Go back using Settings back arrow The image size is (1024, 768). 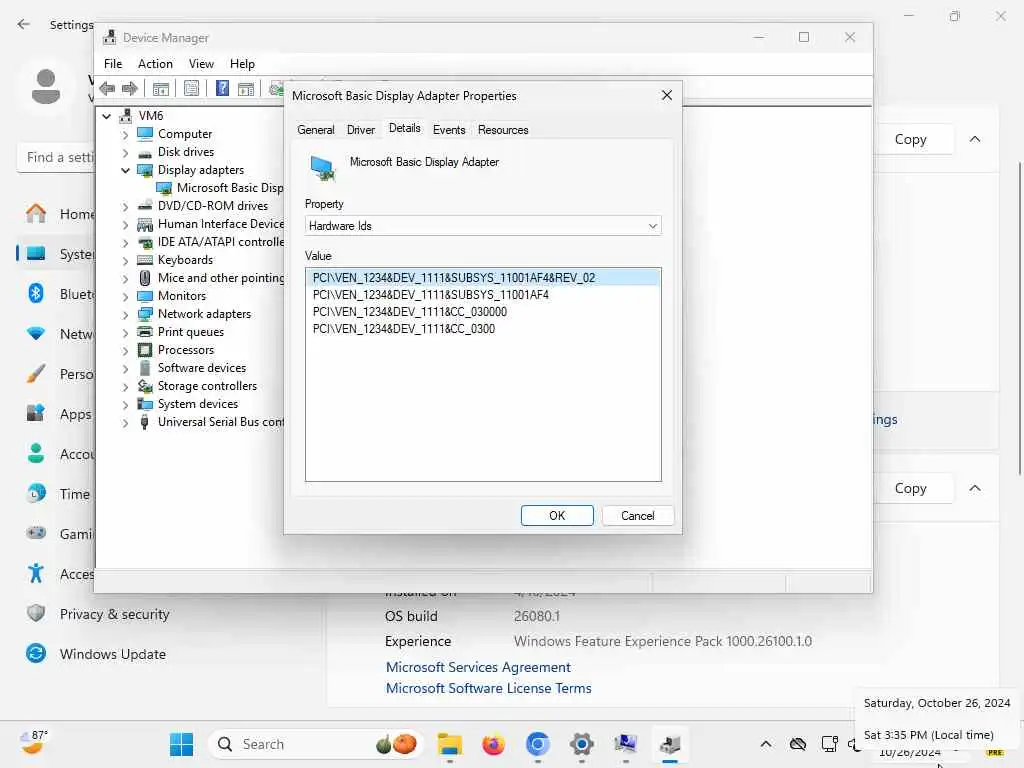pyautogui.click(x=24, y=24)
